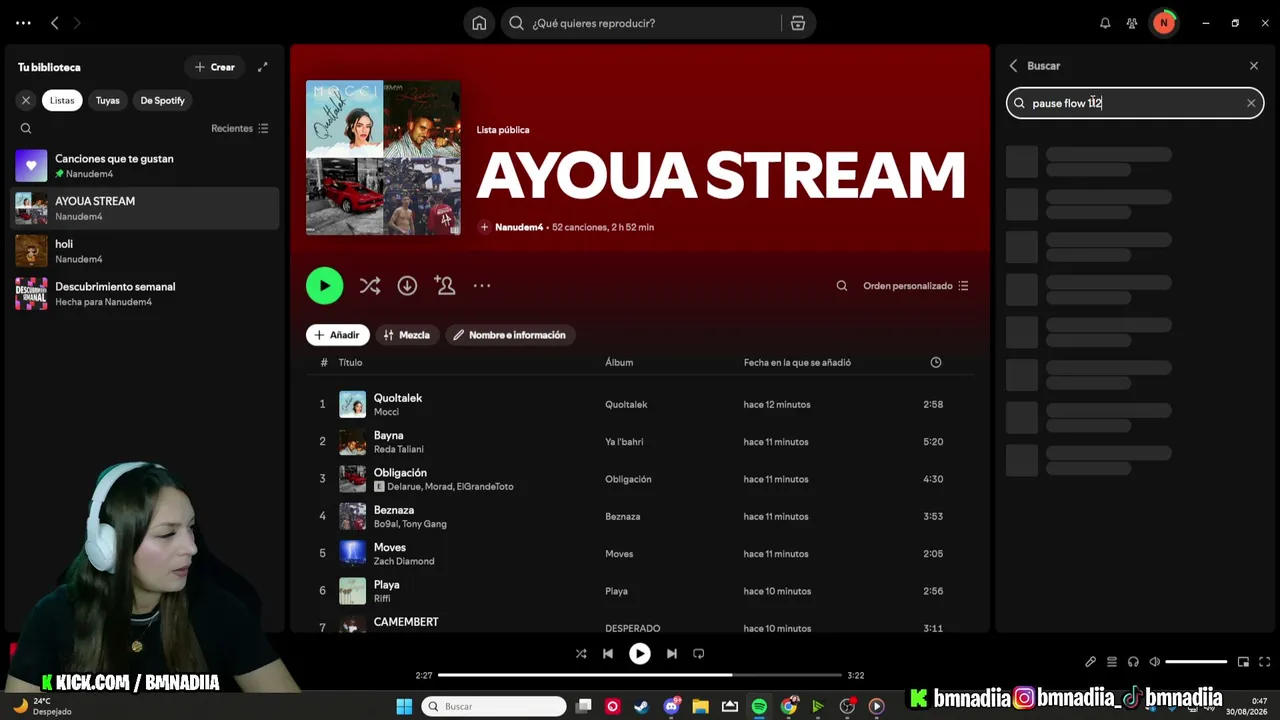Sort by duration clock icon

(x=936, y=362)
